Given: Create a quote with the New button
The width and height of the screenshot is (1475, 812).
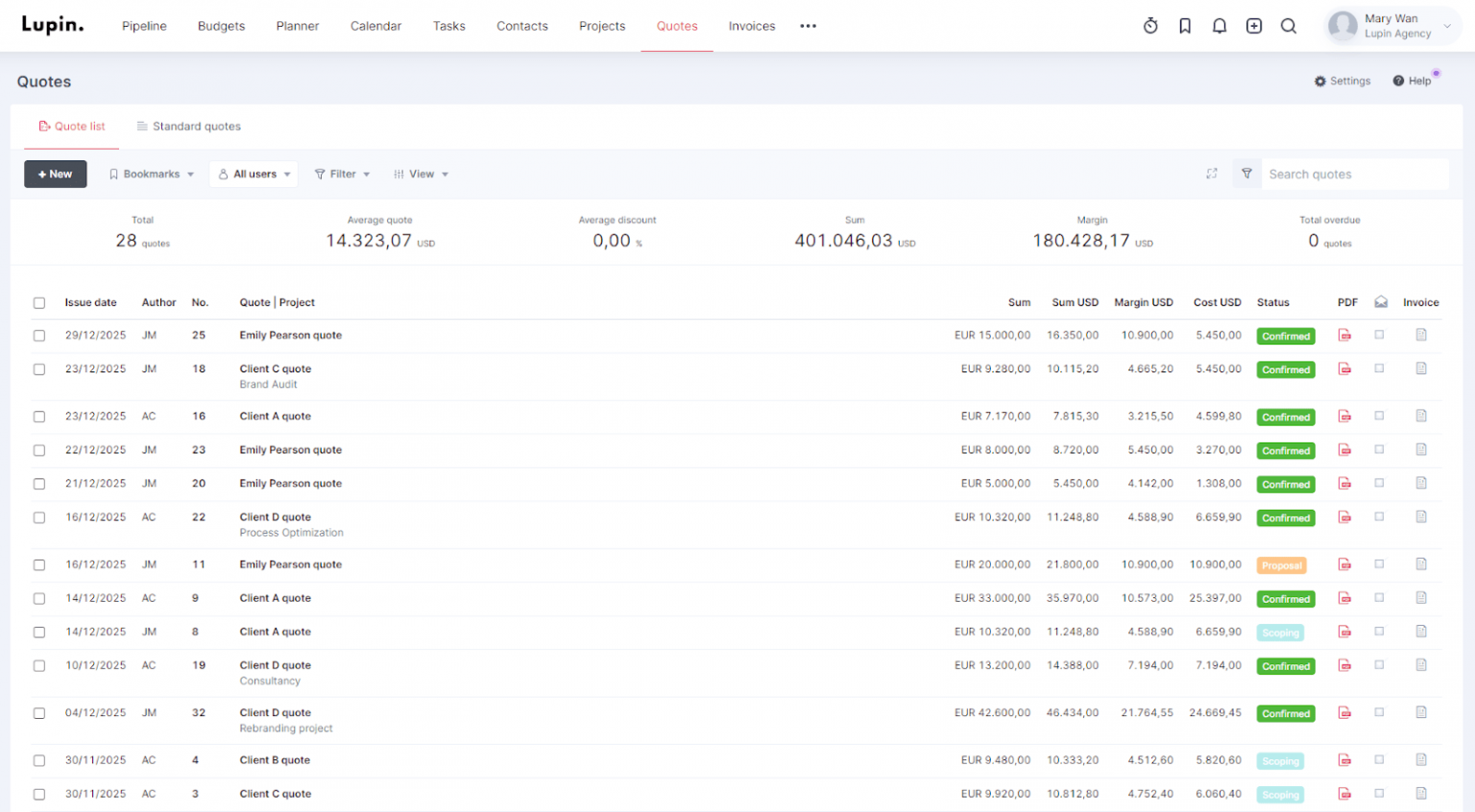Looking at the screenshot, I should pos(55,174).
